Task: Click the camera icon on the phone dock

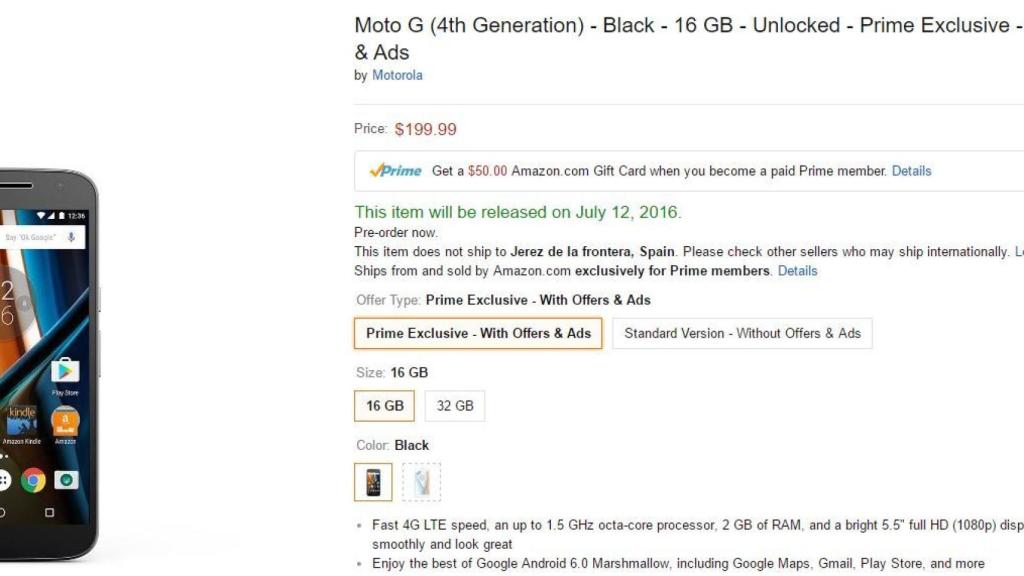Action: click(x=66, y=480)
